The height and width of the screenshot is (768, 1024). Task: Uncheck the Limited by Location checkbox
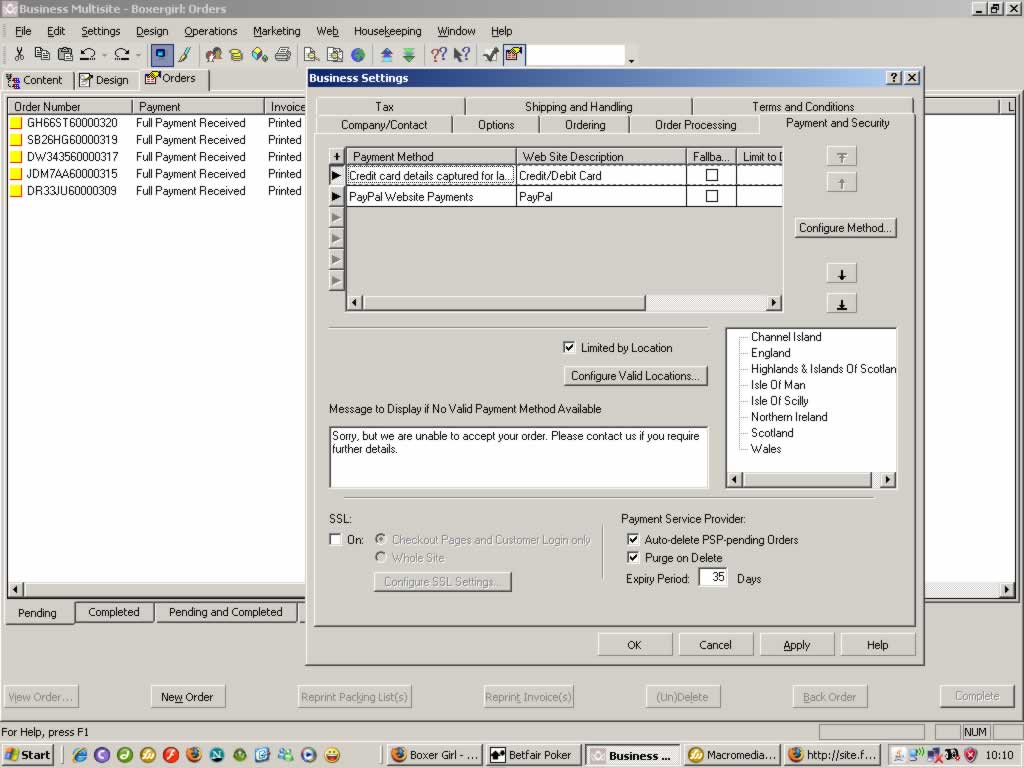coord(570,348)
